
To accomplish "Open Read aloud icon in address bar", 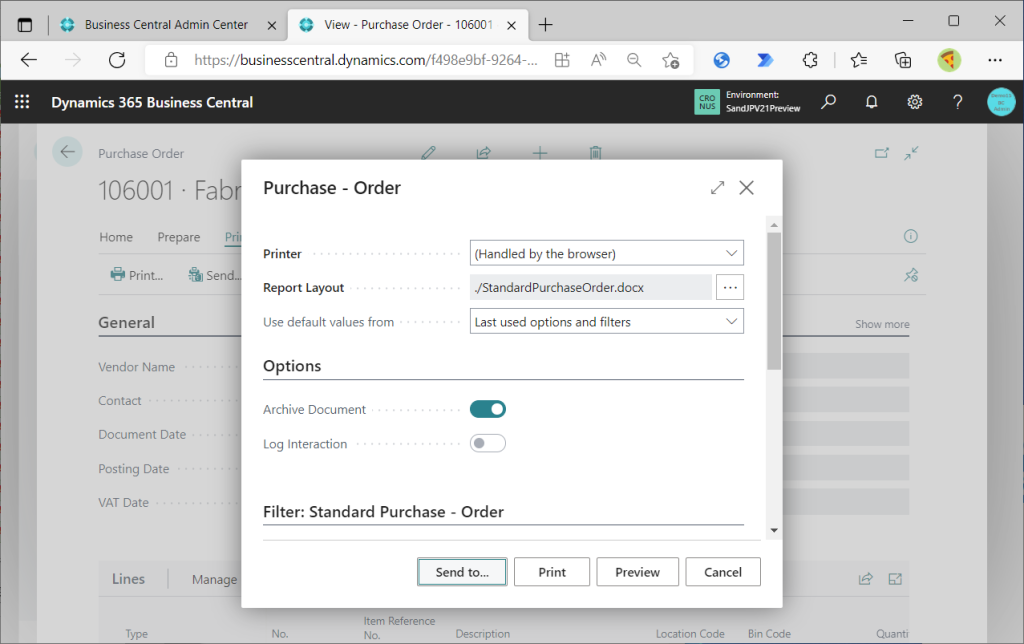I will pyautogui.click(x=598, y=60).
